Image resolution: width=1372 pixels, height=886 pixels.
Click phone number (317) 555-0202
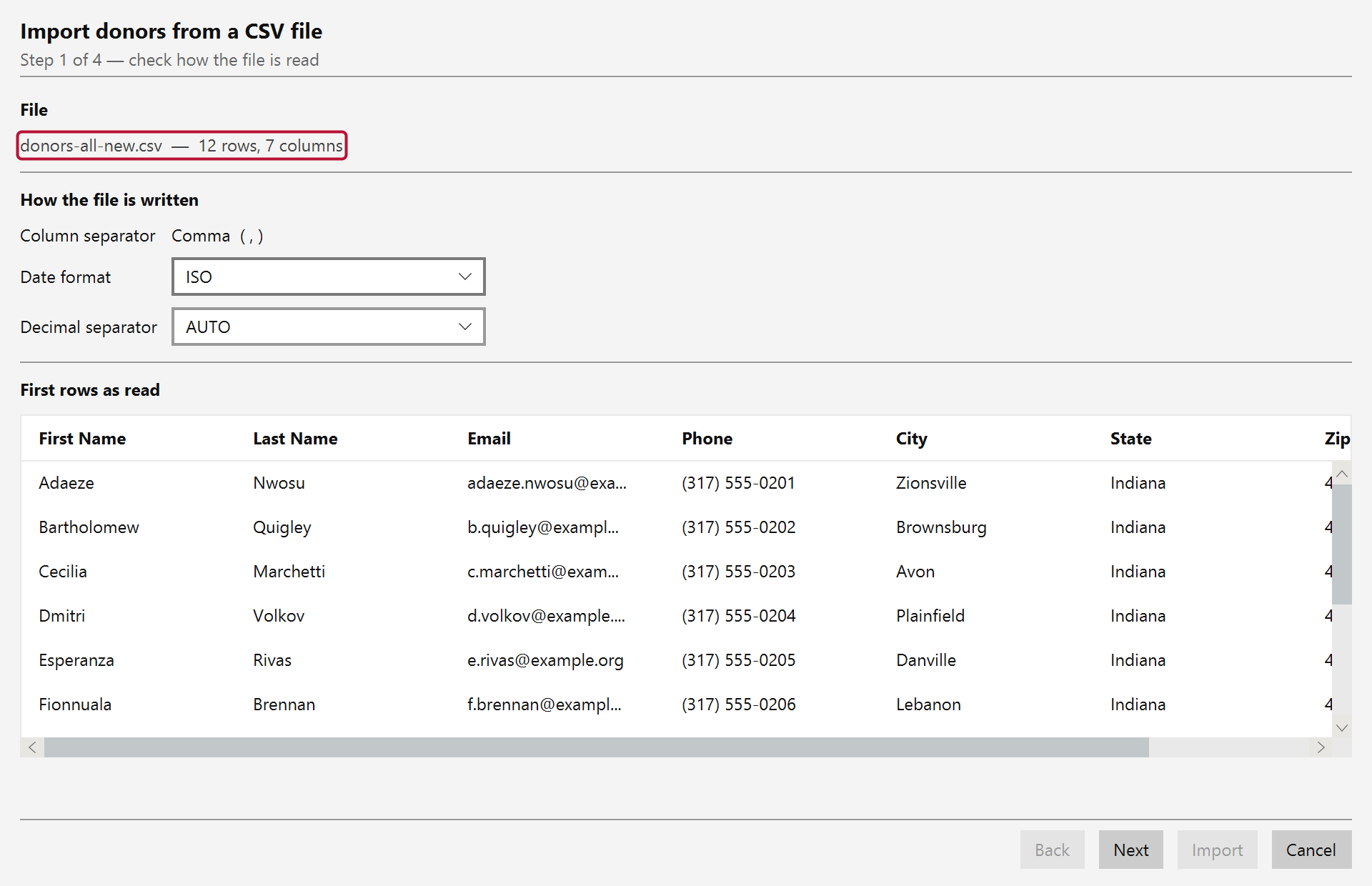coord(738,527)
